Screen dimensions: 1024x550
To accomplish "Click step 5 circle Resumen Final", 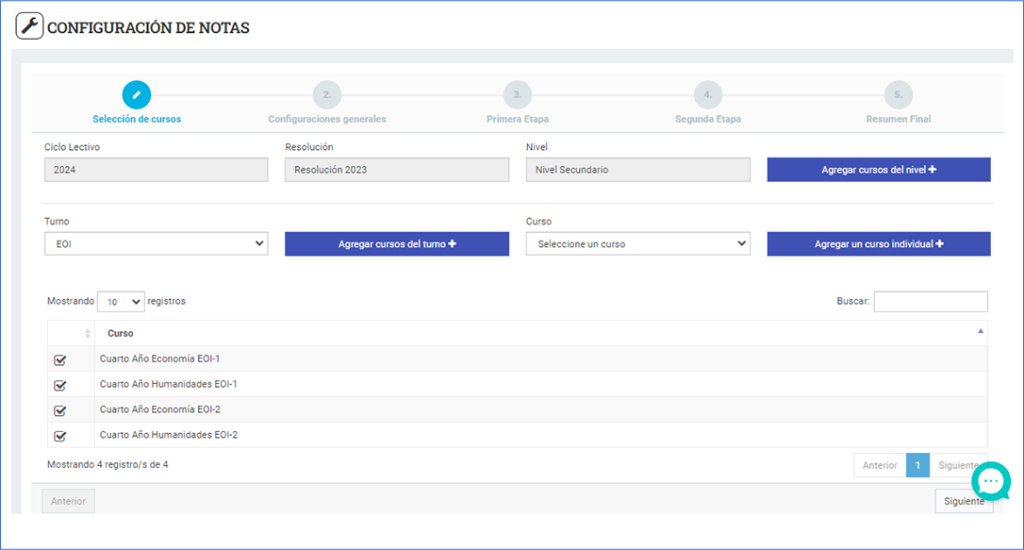I will [898, 95].
